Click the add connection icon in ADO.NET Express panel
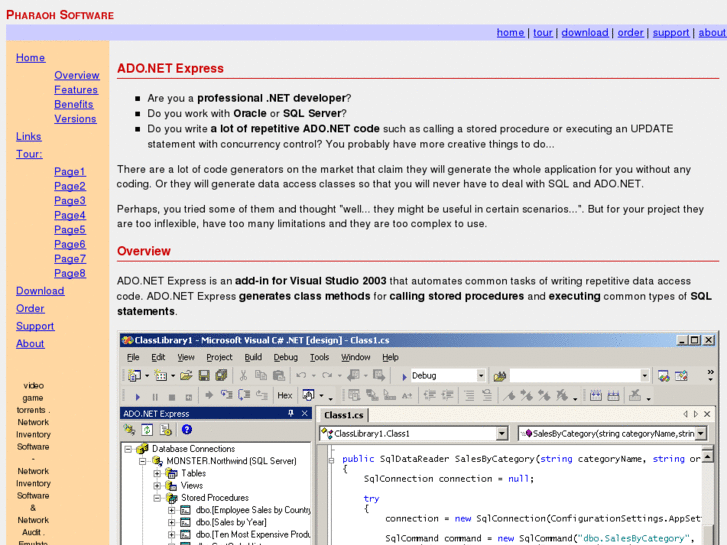Image resolution: width=727 pixels, height=545 pixels. [129, 430]
